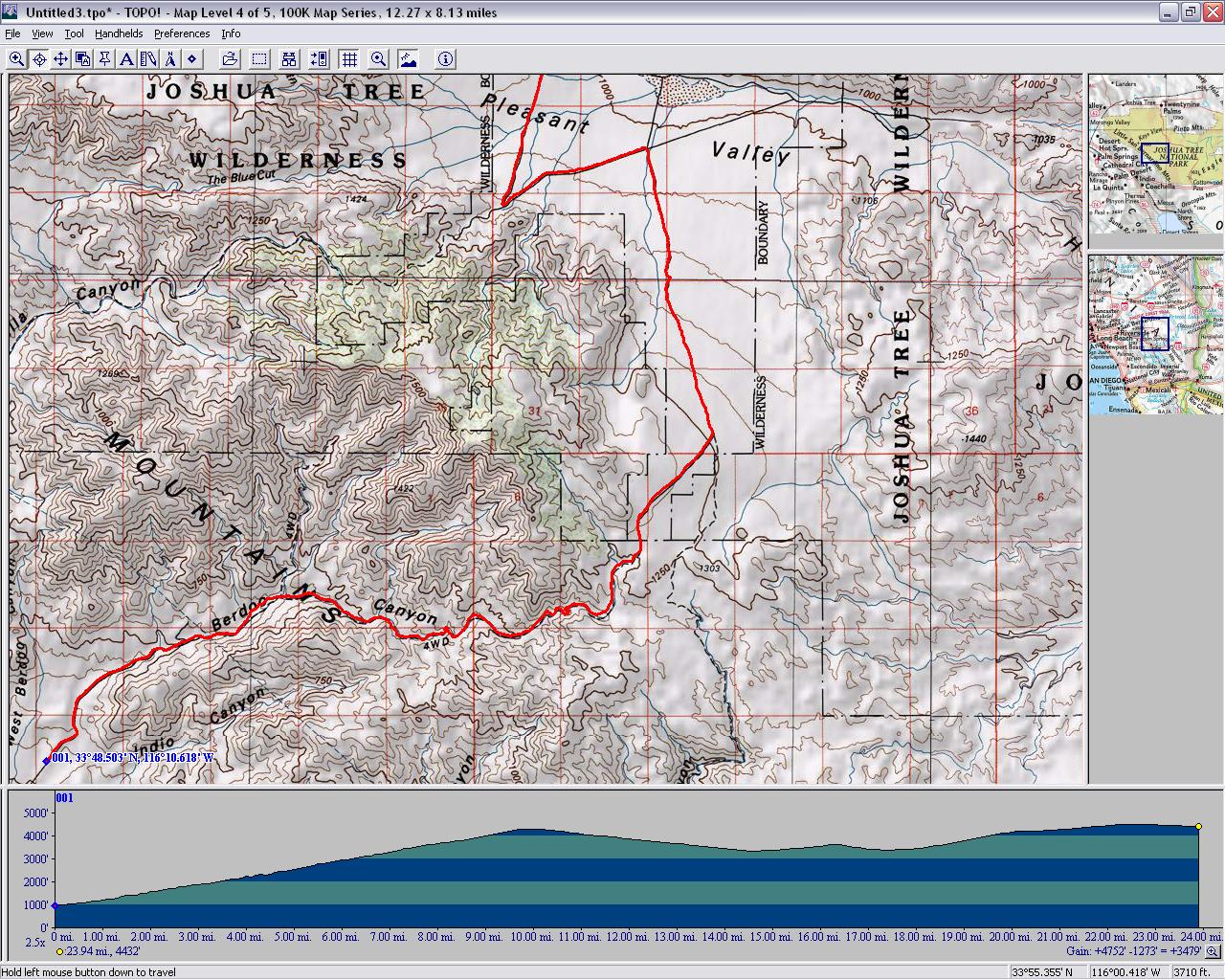1225x980 pixels.
Task: Open the Handhelds menu
Action: 119,33
